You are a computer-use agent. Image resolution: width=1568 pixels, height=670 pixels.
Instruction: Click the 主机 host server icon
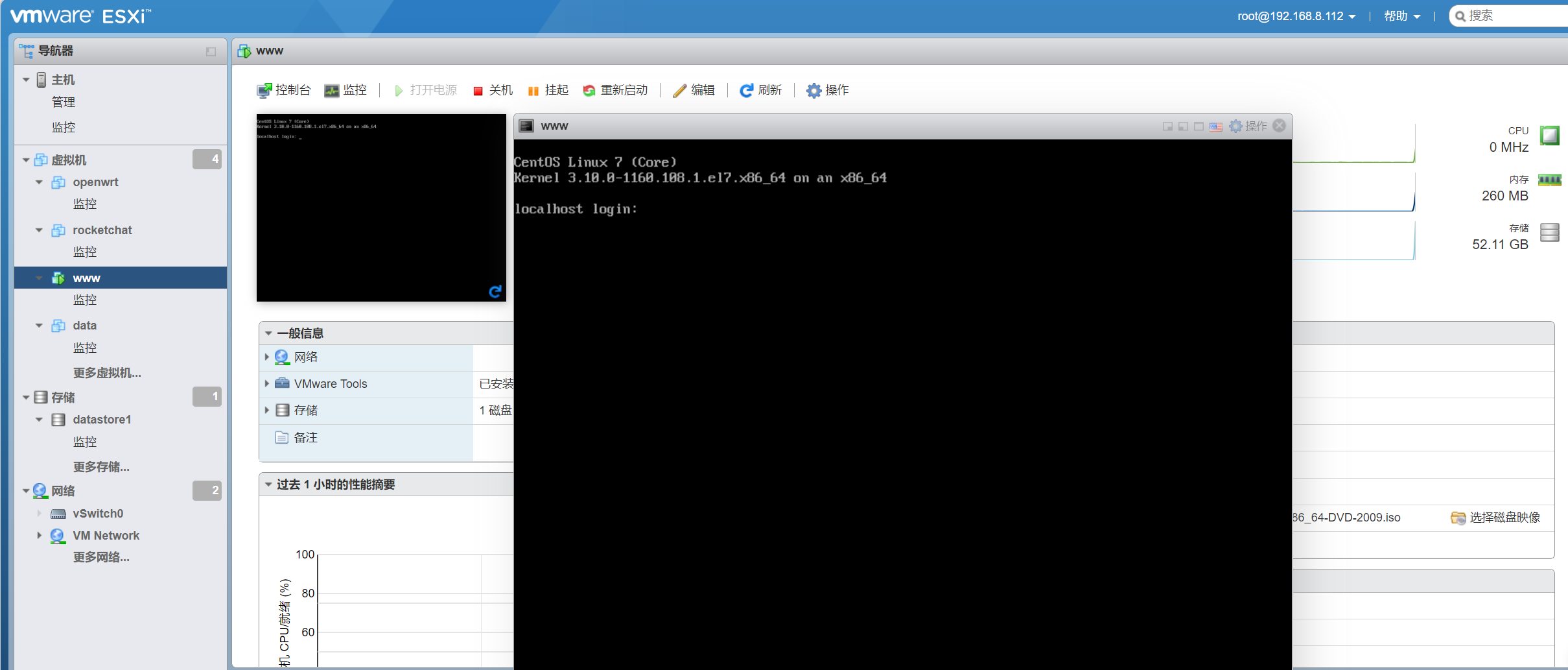click(41, 80)
